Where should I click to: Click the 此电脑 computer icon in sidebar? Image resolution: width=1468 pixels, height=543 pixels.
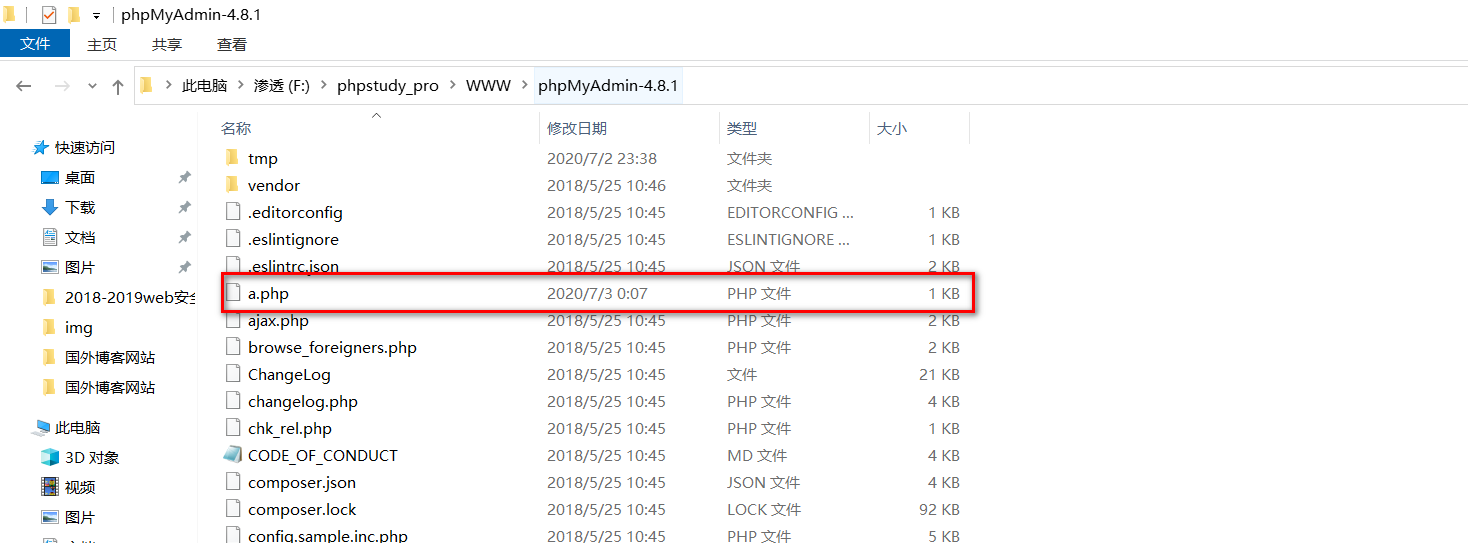coord(41,427)
